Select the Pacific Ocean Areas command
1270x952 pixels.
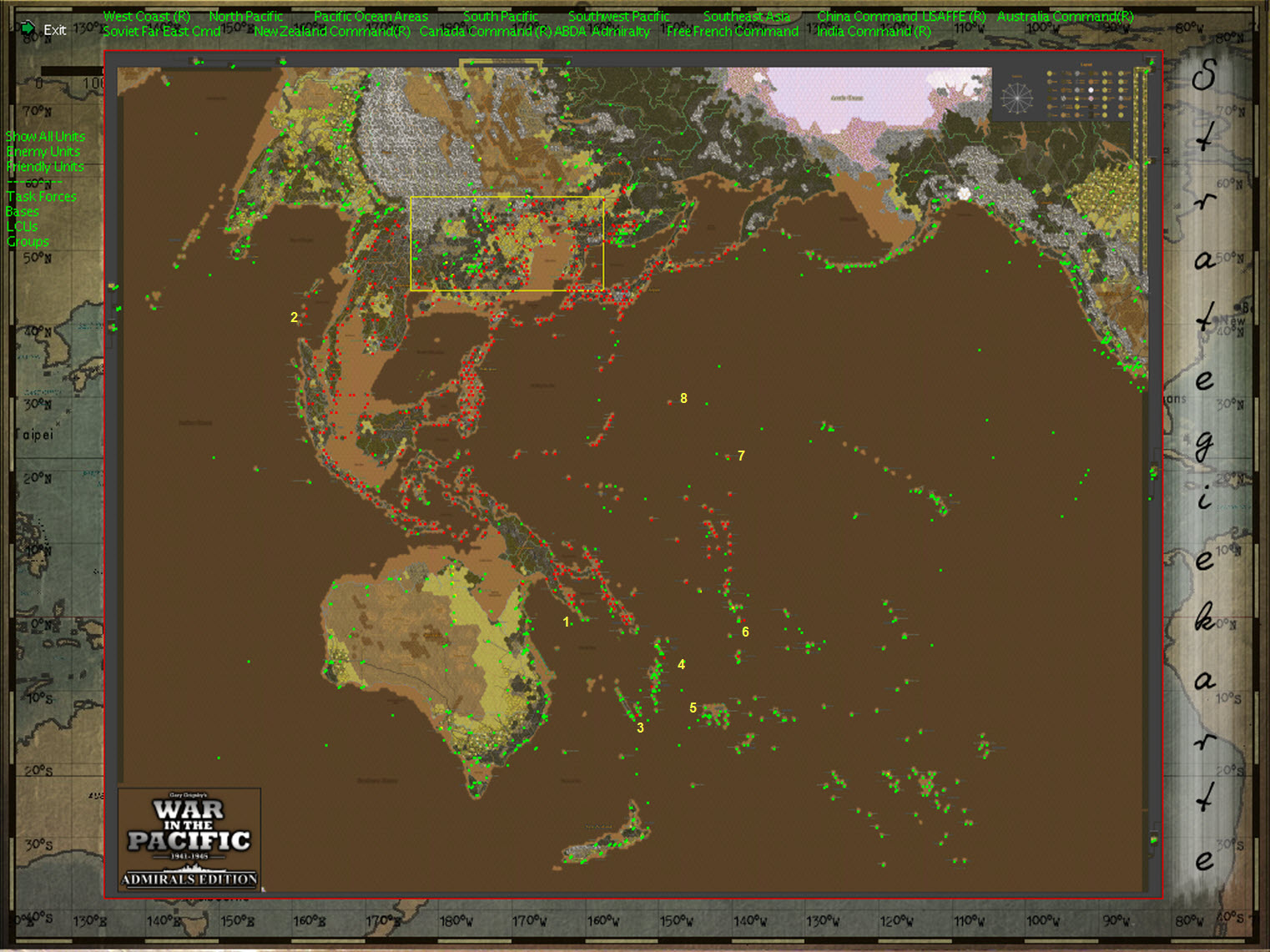[x=370, y=16]
